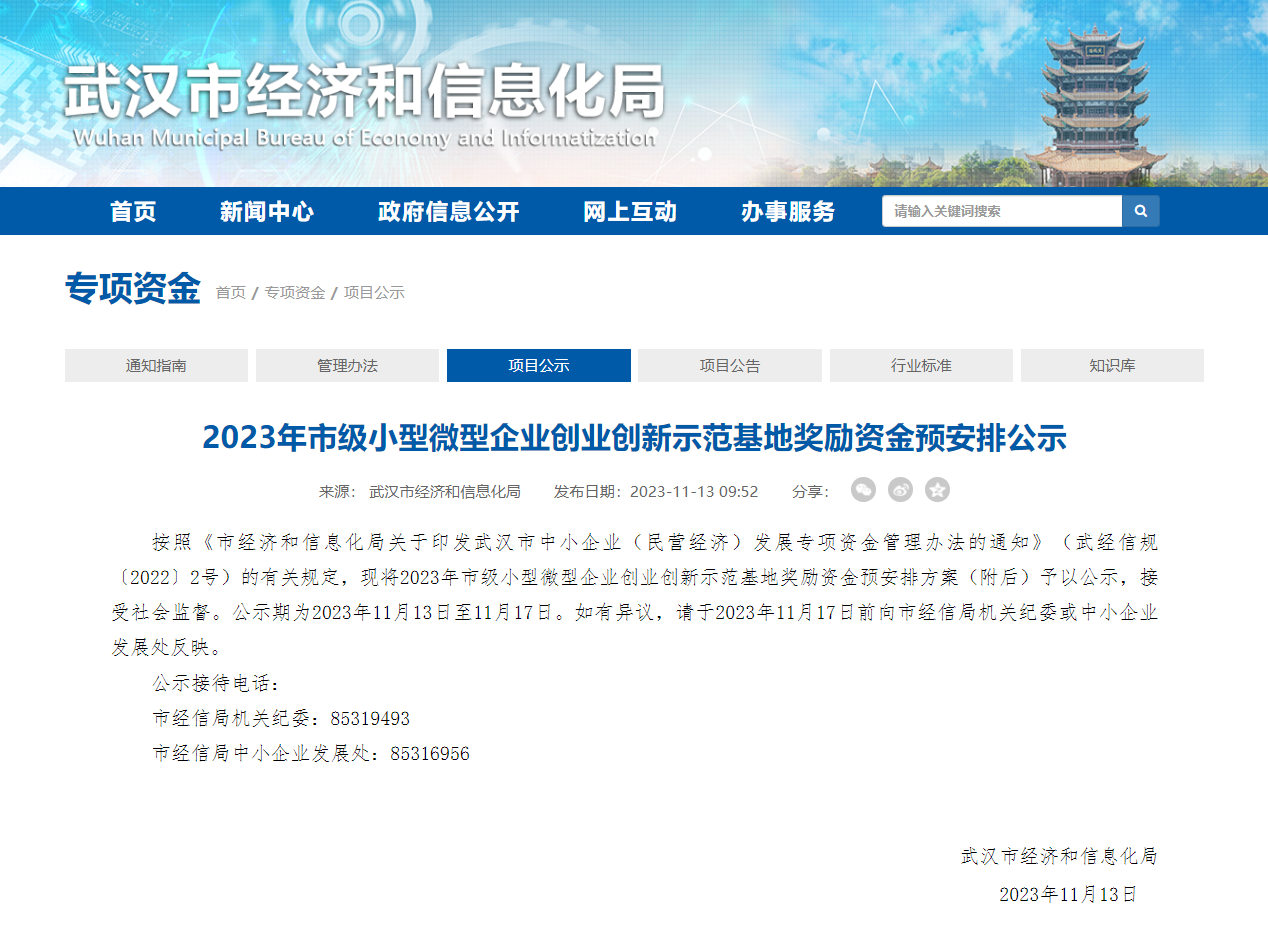Open the 知识库 tab
This screenshot has width=1268, height=935.
(x=1112, y=366)
